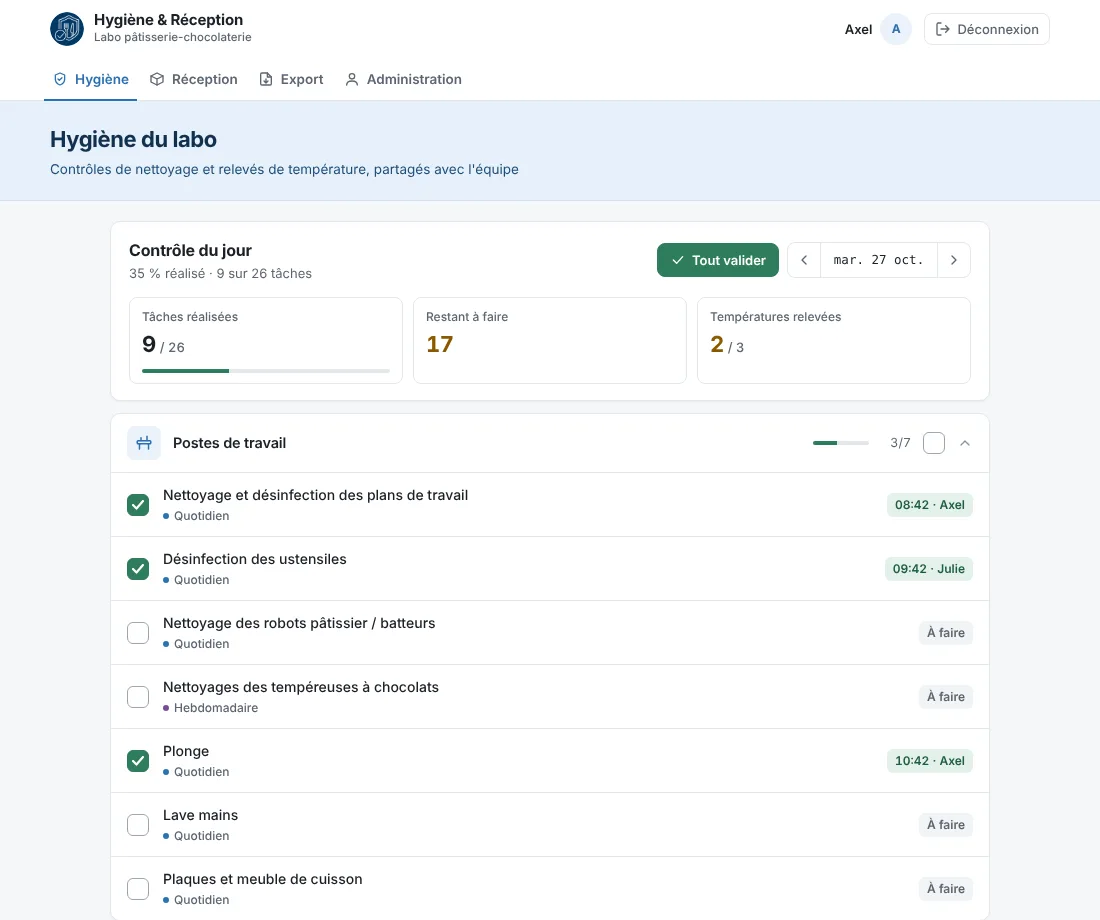Collapse the Postes de travail section

[x=965, y=443]
